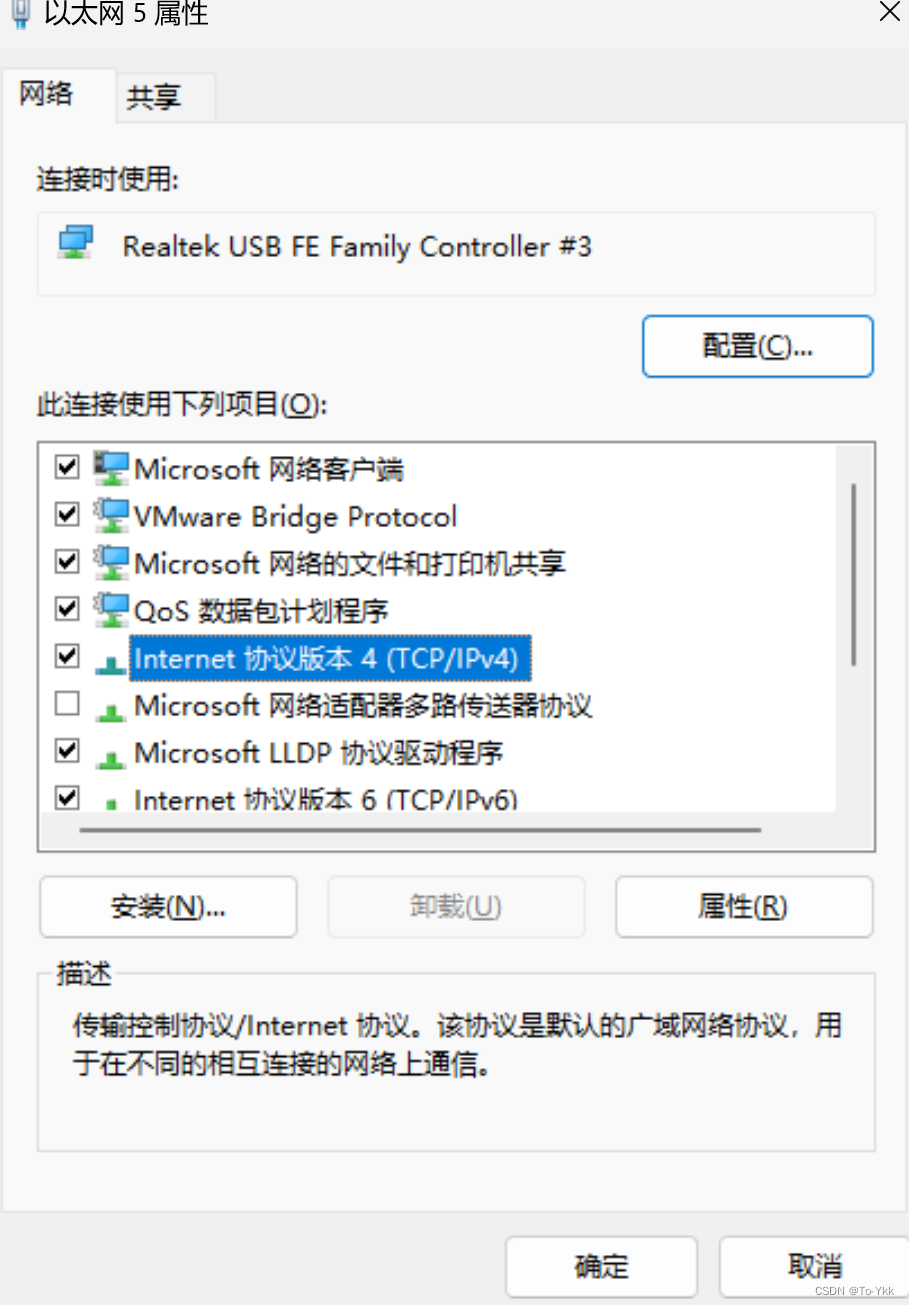Toggle the QoS 数据包计划程序 checkbox
This screenshot has width=909, height=1305.
tap(67, 608)
